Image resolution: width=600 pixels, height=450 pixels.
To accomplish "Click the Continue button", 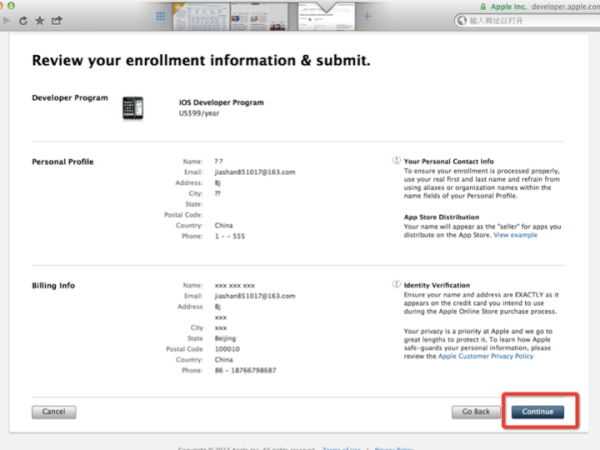I will [538, 412].
